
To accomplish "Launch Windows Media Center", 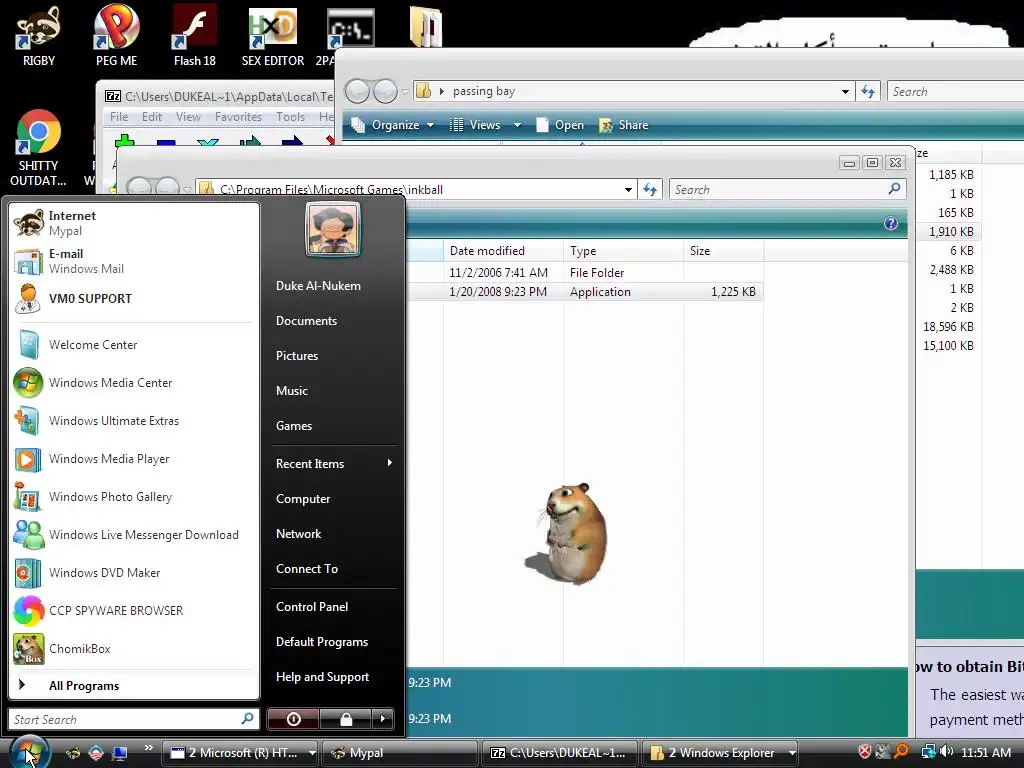I will [x=134, y=383].
